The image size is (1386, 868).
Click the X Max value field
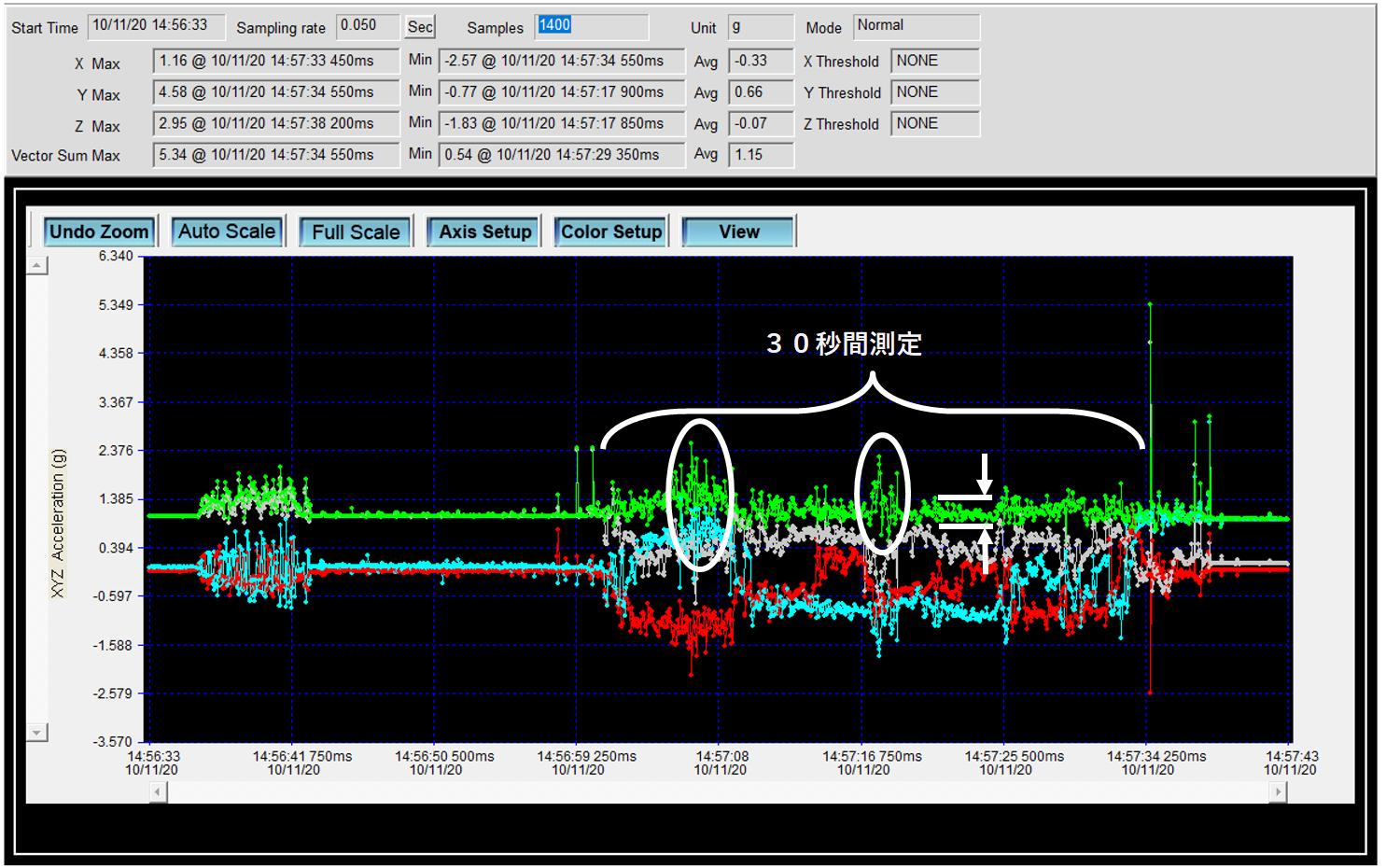276,62
